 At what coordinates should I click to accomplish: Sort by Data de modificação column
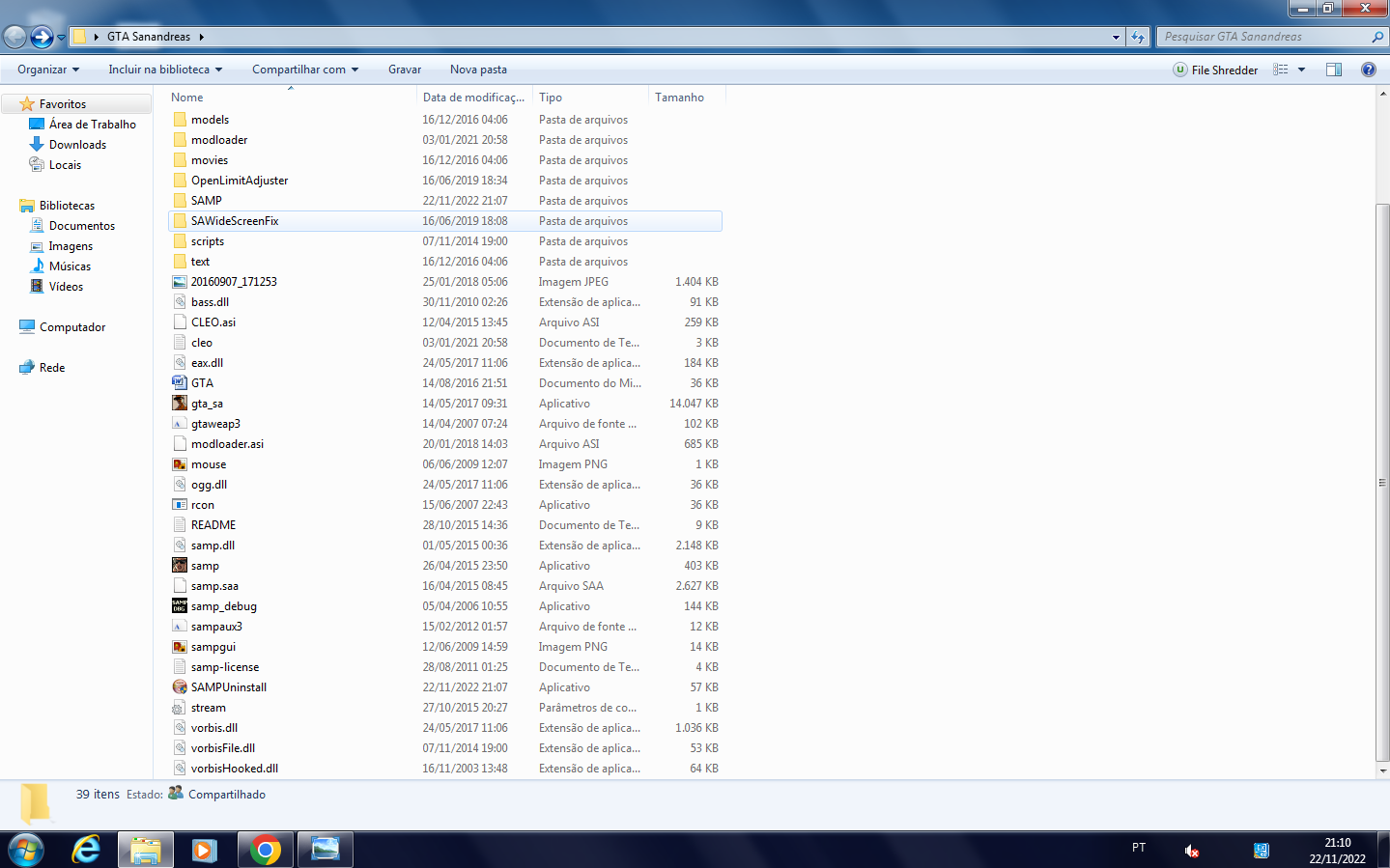tap(474, 98)
